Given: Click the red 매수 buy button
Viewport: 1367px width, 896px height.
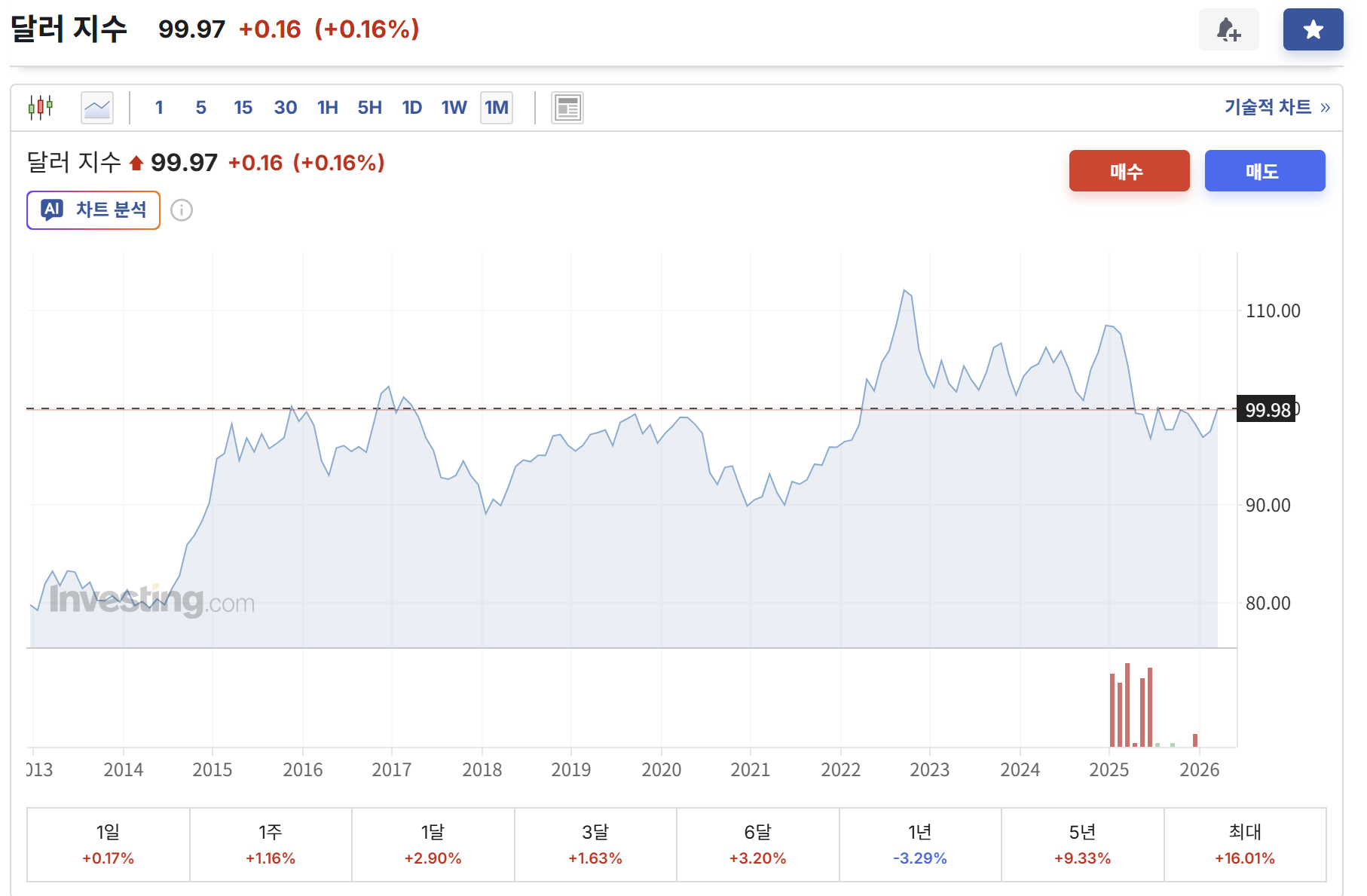Looking at the screenshot, I should tap(1129, 170).
